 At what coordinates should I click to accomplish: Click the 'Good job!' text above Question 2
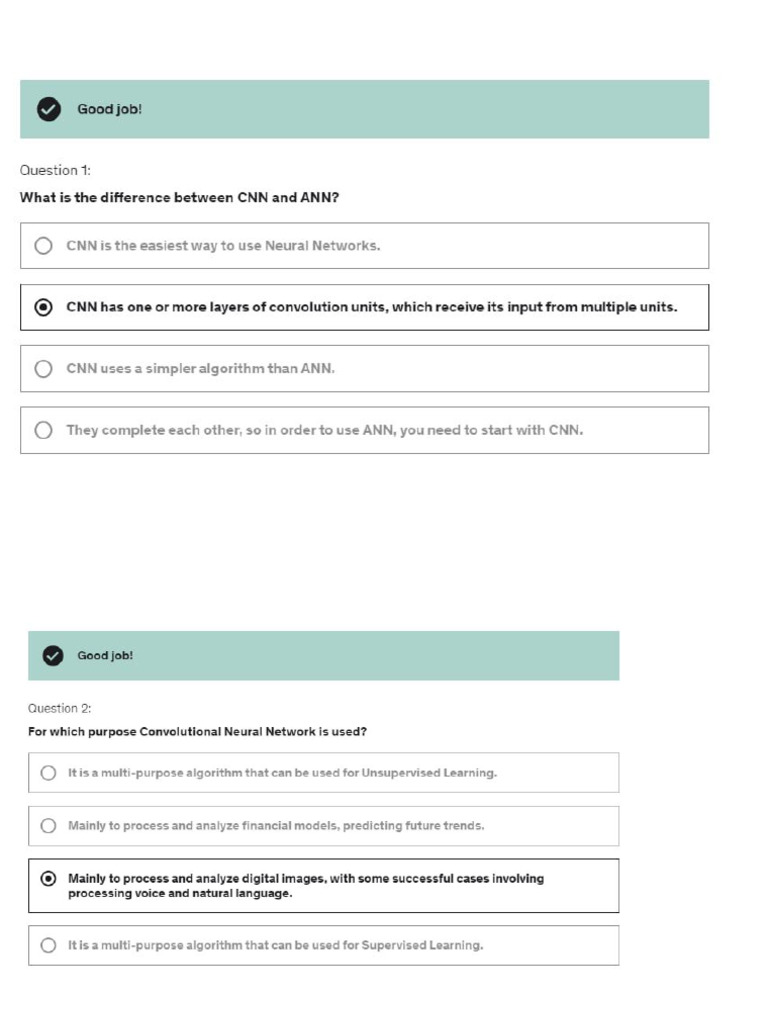tap(105, 655)
